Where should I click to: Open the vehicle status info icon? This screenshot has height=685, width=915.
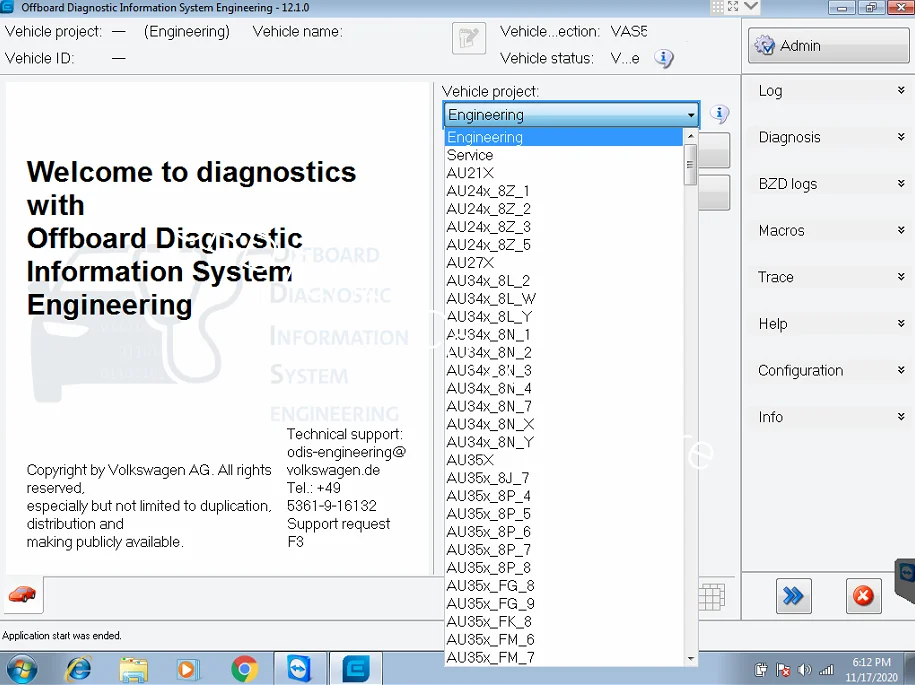(x=663, y=58)
